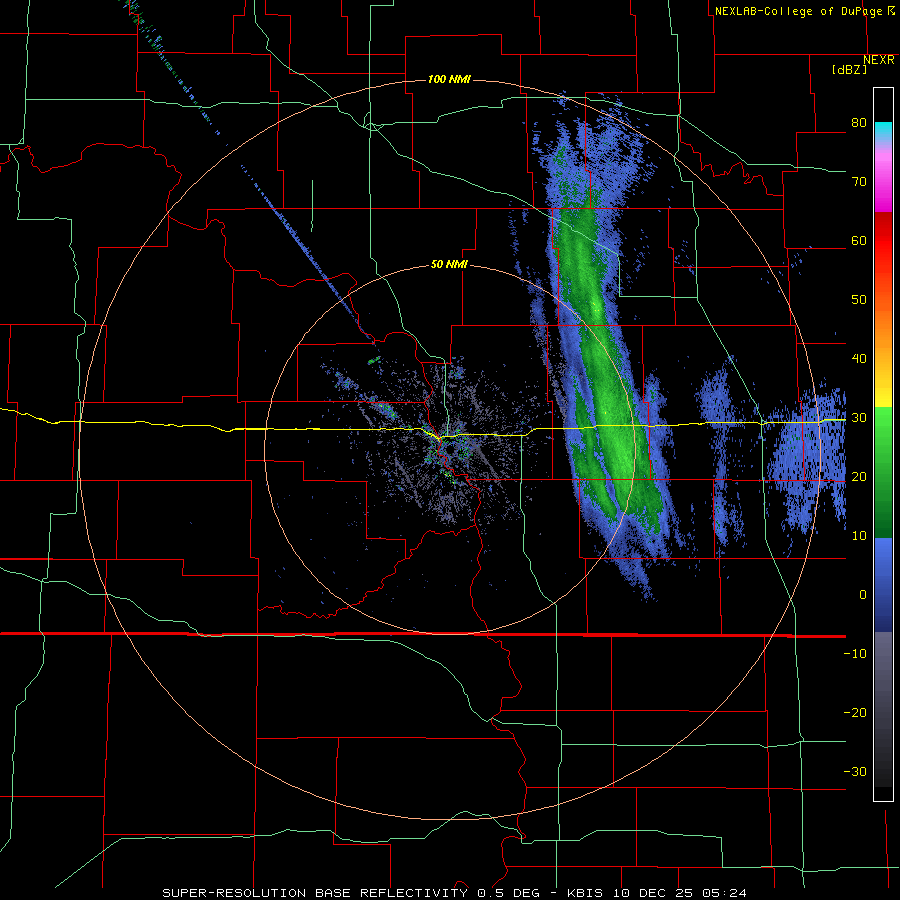The height and width of the screenshot is (900, 900).
Task: Click the NEXR label above the color scale
Action: (x=879, y=60)
